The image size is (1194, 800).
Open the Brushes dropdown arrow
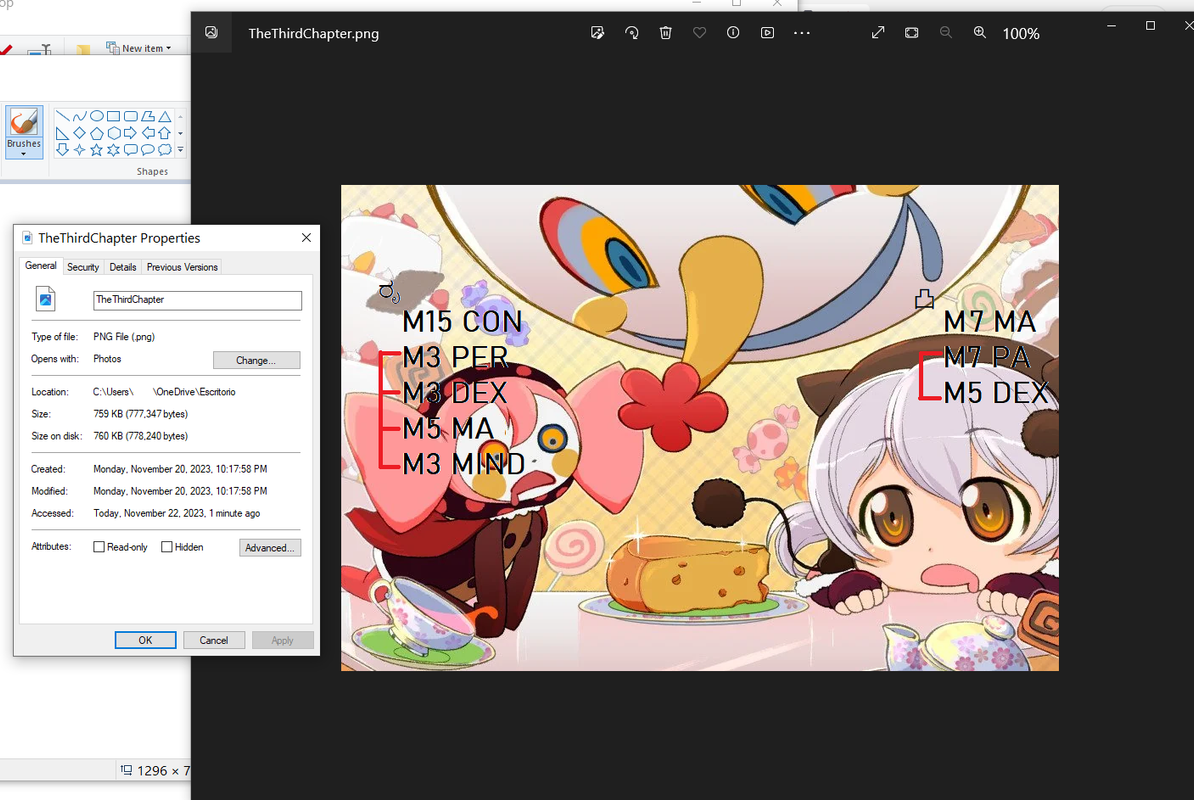coord(24,154)
